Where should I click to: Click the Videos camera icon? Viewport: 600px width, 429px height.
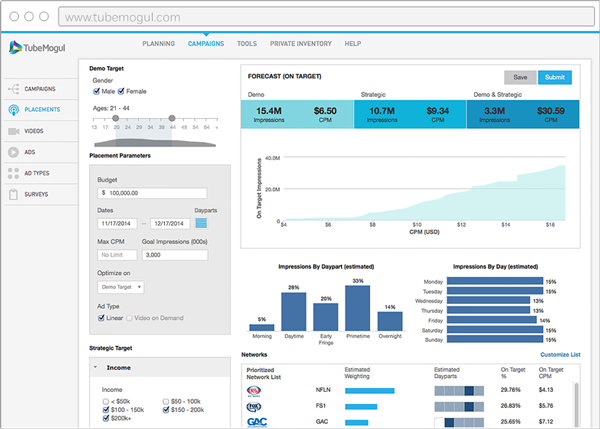point(13,131)
